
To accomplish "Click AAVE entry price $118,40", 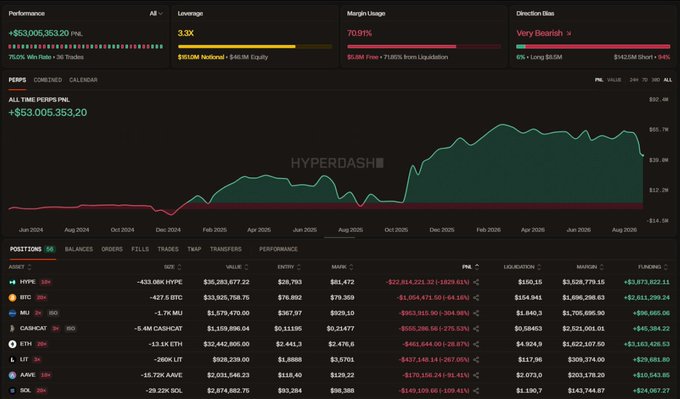I will (290, 375).
